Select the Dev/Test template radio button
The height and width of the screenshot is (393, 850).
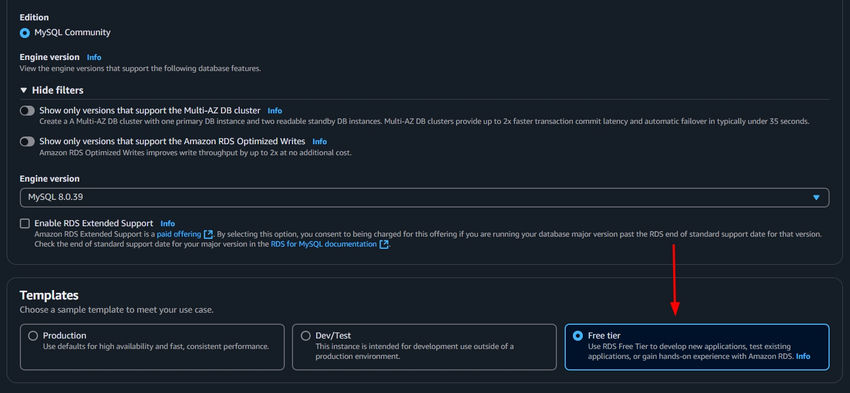point(306,336)
